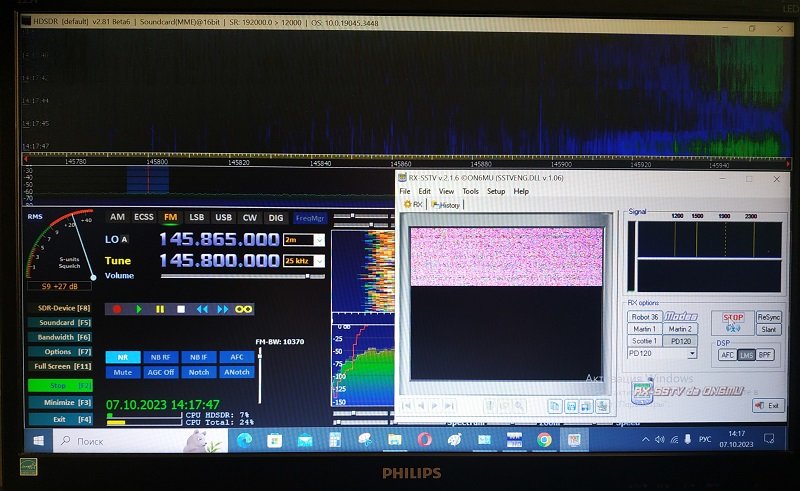
Task: Click the FM-BW vertical bandwidth slider
Action: click(260, 375)
